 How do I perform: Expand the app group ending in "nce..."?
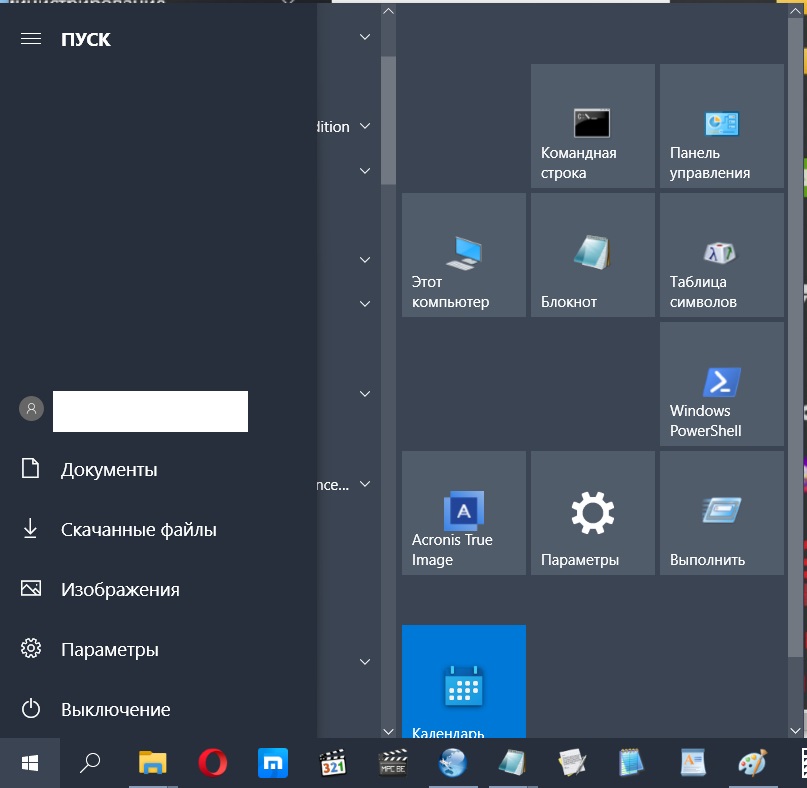click(365, 484)
